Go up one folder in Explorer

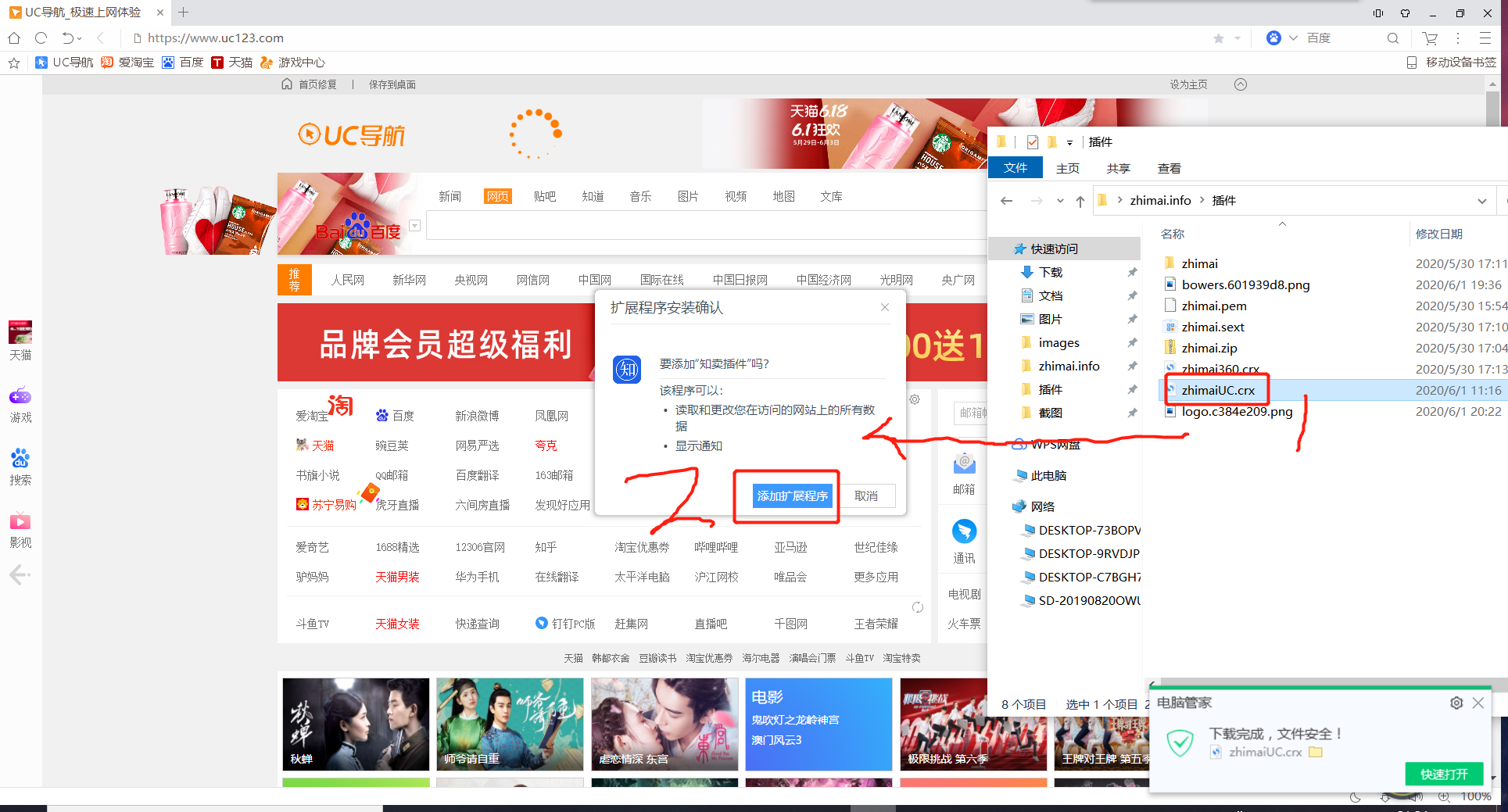coord(1080,201)
